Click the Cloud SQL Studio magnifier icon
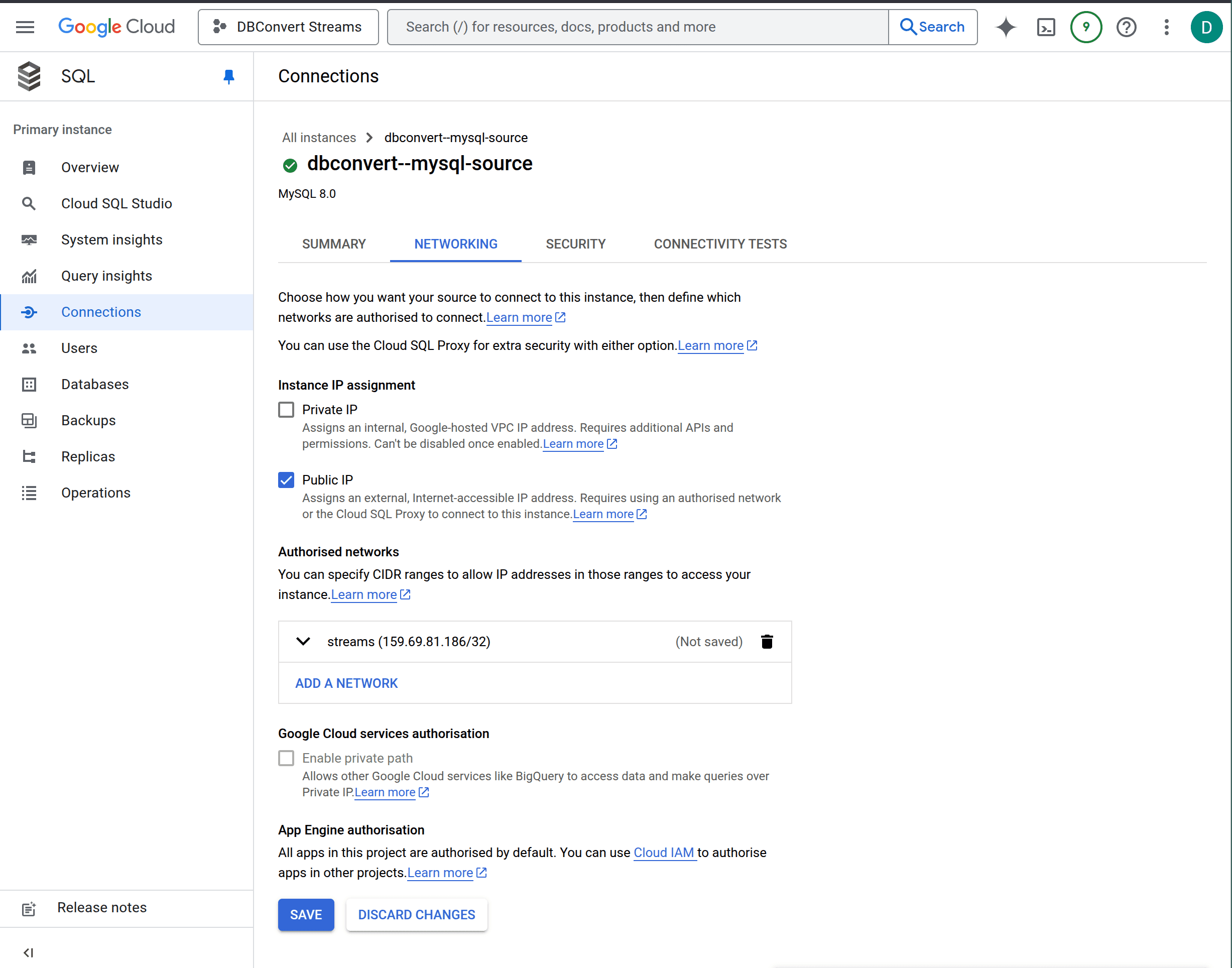Screen dimensions: 1232x968 point(29,203)
